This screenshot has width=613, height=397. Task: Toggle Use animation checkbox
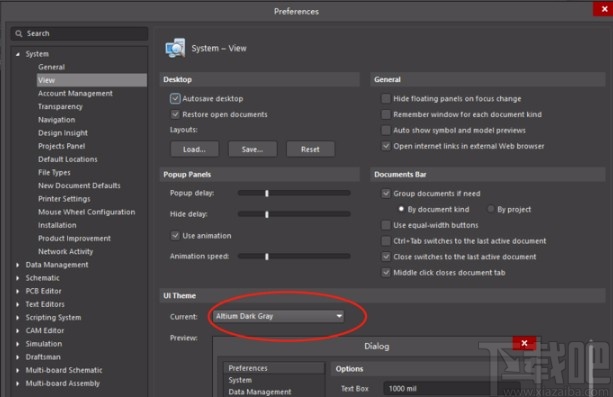pos(175,235)
